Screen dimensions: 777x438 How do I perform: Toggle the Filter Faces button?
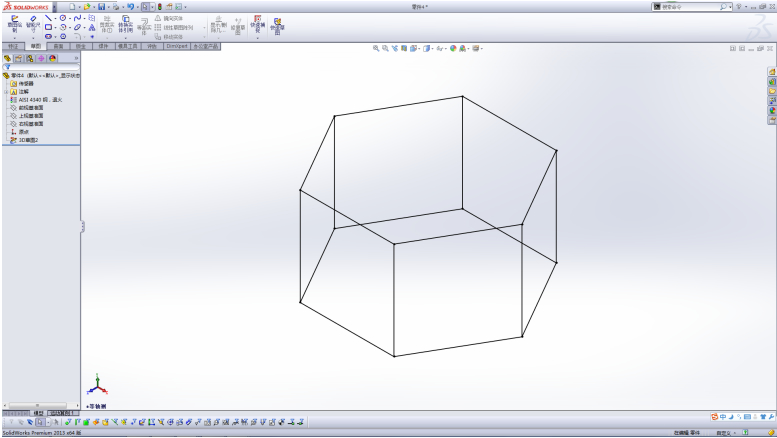[x=86, y=422]
